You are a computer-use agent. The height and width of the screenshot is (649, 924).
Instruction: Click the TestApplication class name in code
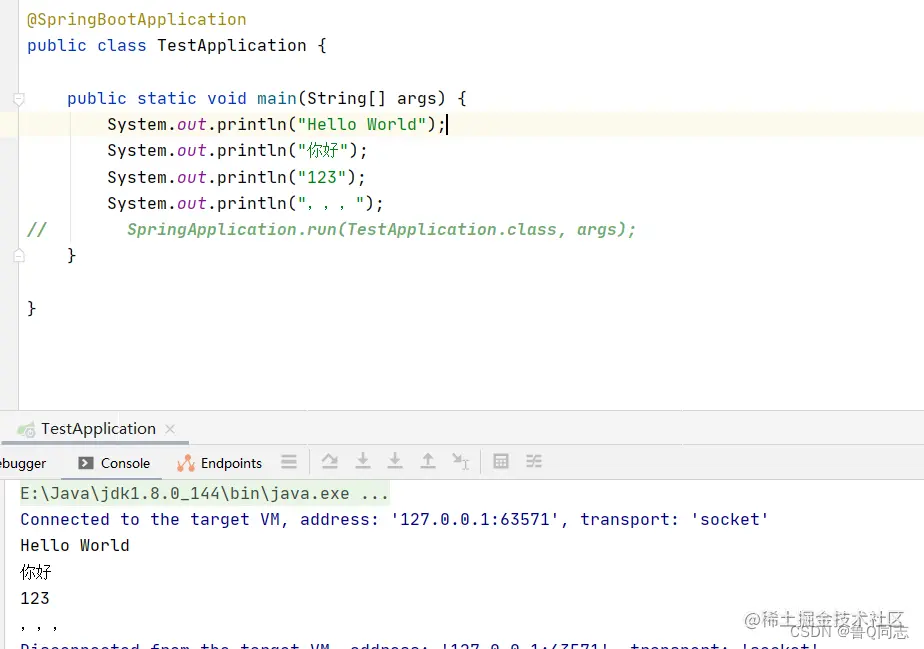coord(232,45)
